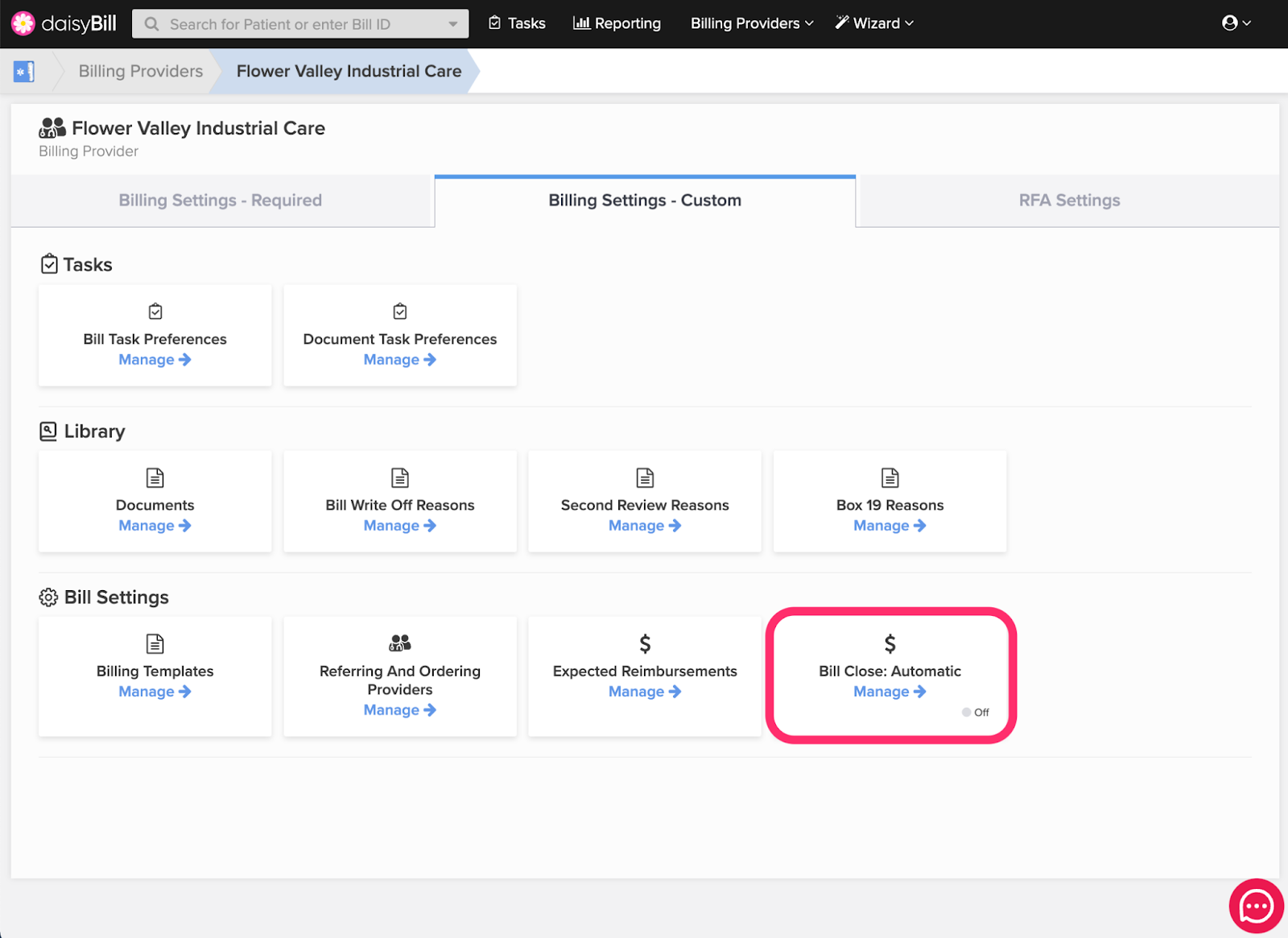Click the Library section icon
This screenshot has width=1288, height=938.
tap(48, 431)
